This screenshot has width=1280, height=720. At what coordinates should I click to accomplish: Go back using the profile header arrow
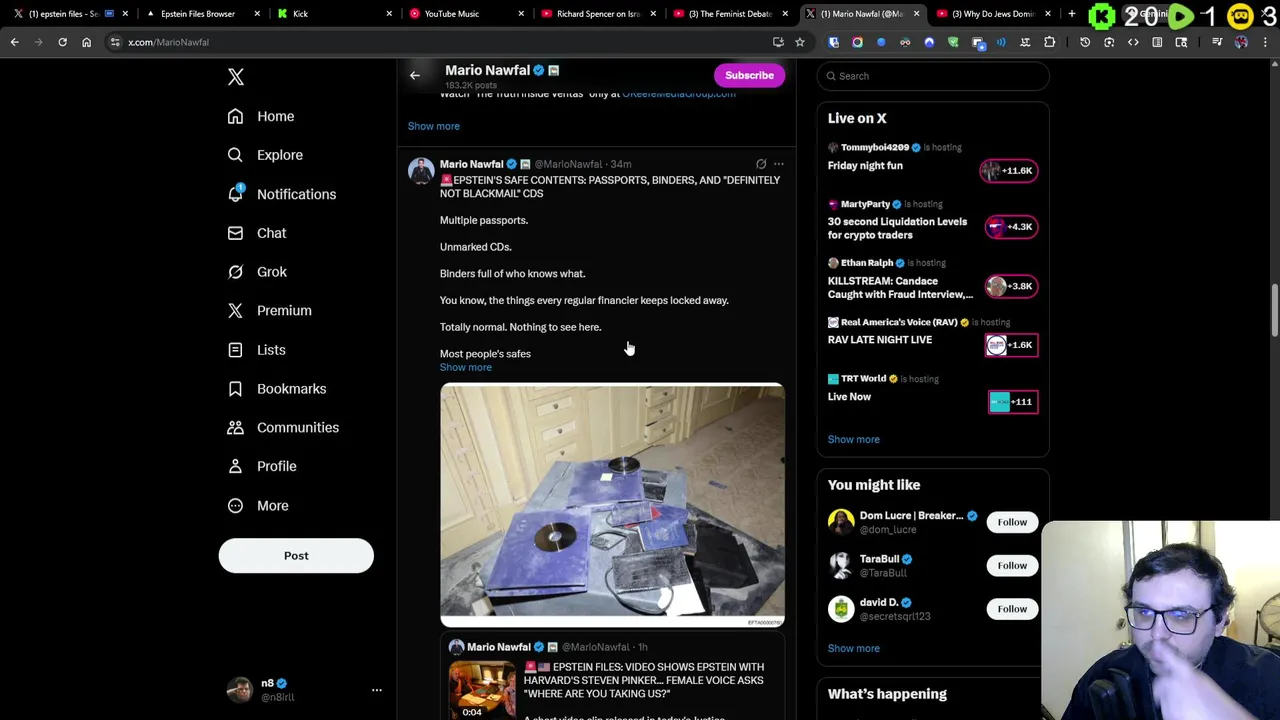[x=415, y=75]
